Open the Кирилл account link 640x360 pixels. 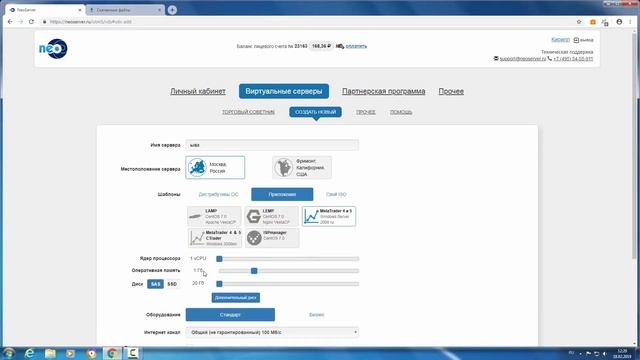[560, 40]
